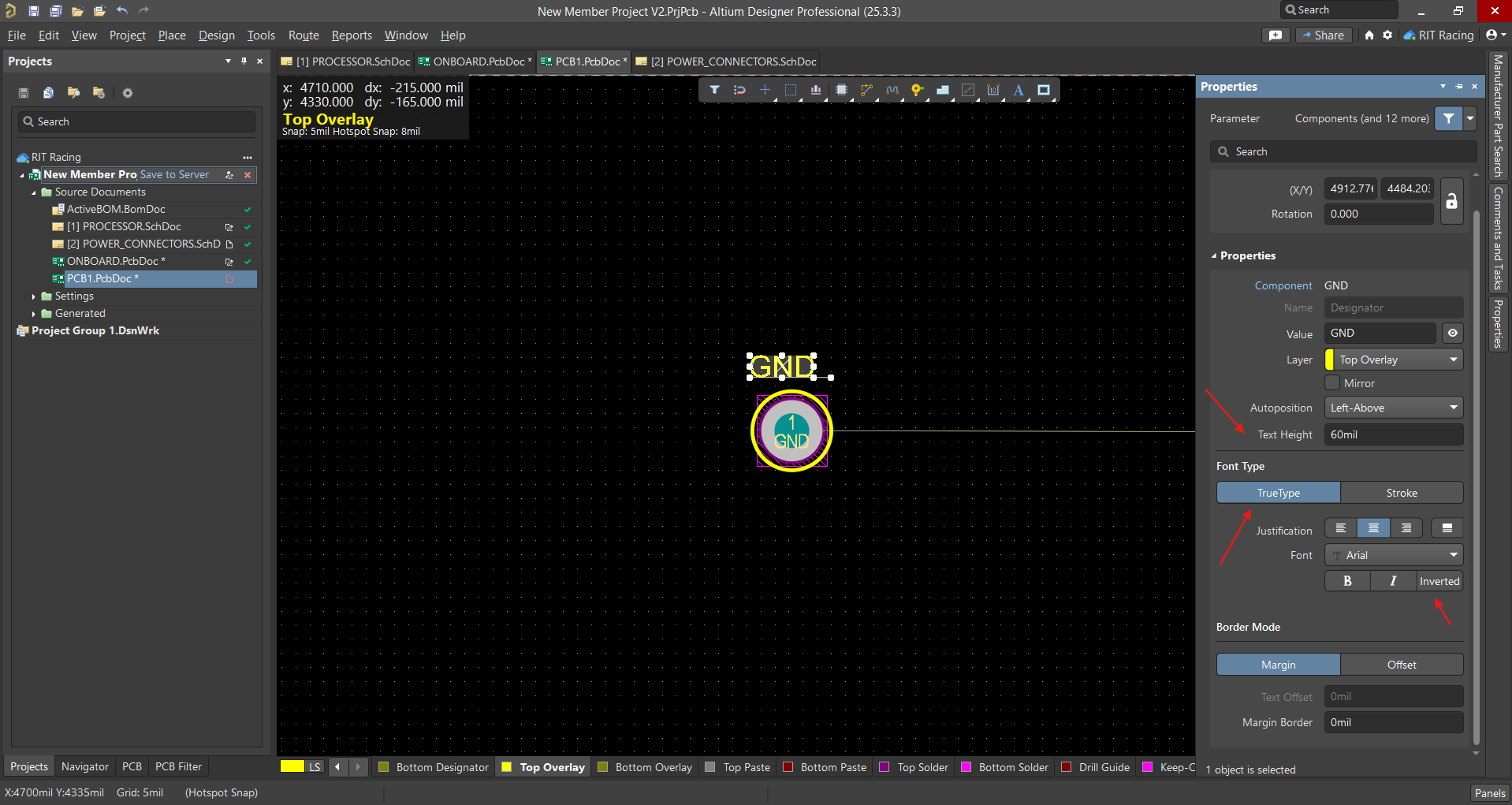Open the notifications speech-bubble icon
The width and height of the screenshot is (1512, 805).
[x=1276, y=35]
